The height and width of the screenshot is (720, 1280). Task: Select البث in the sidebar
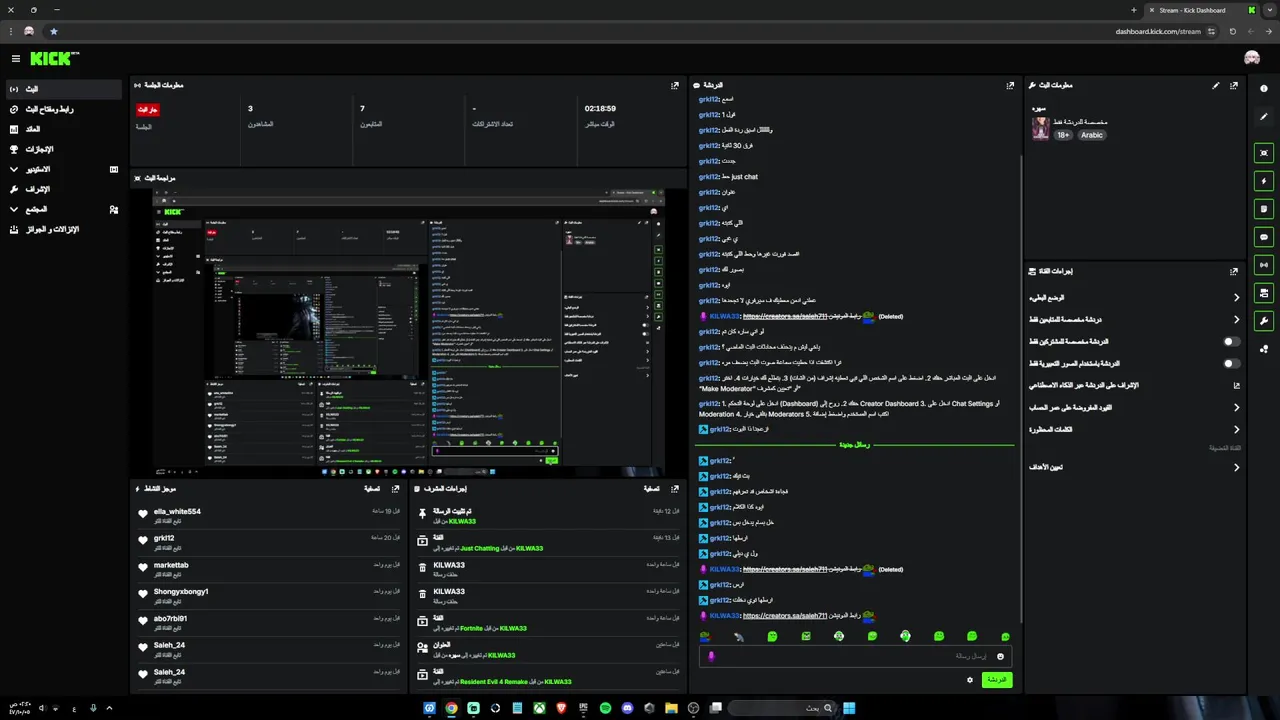click(63, 89)
